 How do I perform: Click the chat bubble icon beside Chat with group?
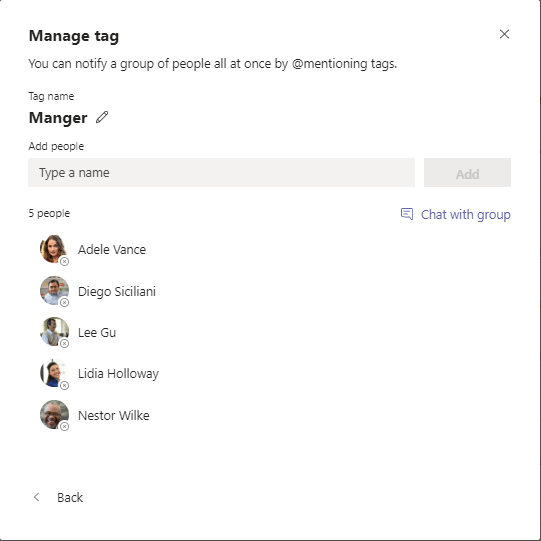coord(407,214)
